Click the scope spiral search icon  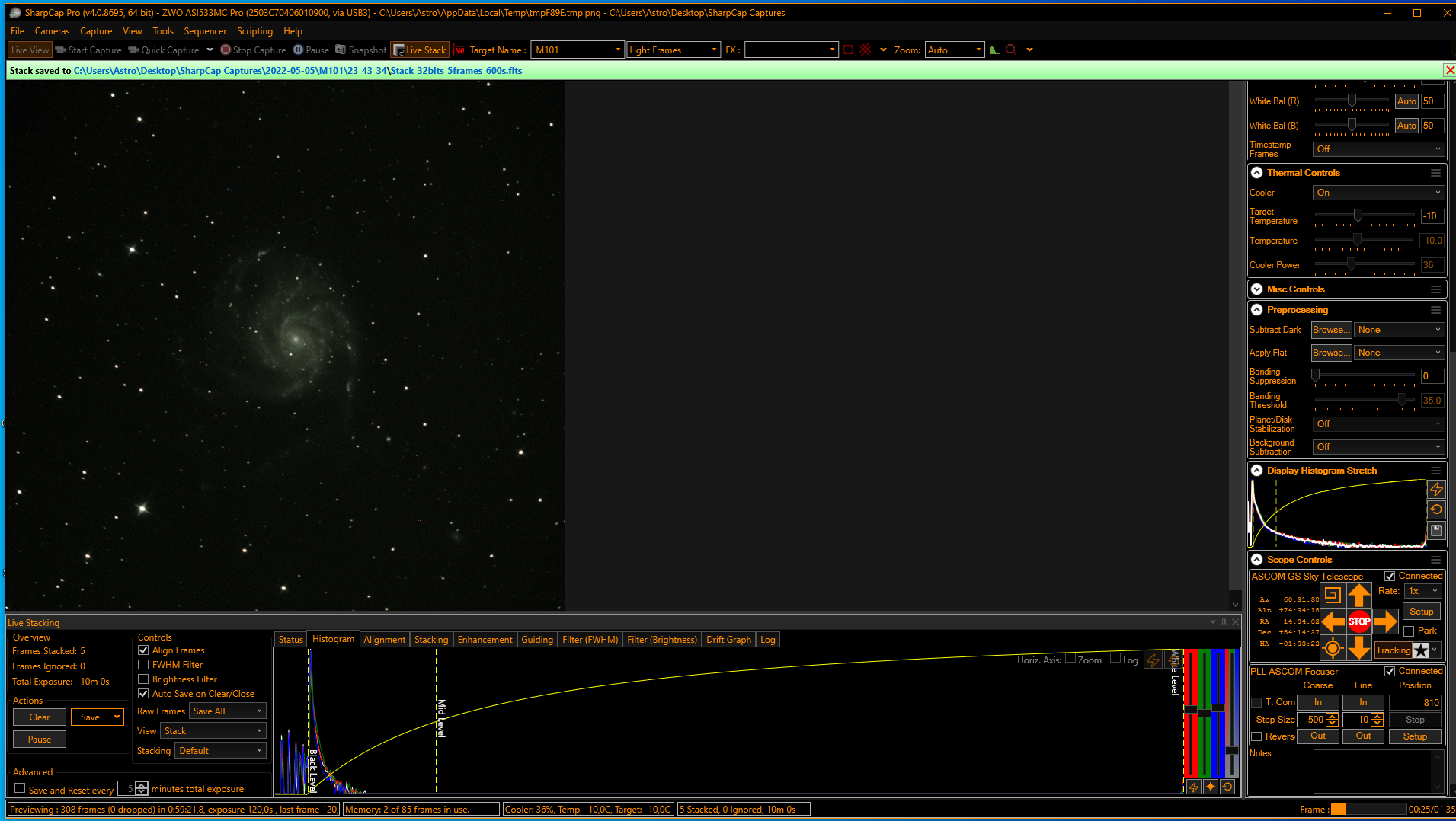click(x=1332, y=595)
